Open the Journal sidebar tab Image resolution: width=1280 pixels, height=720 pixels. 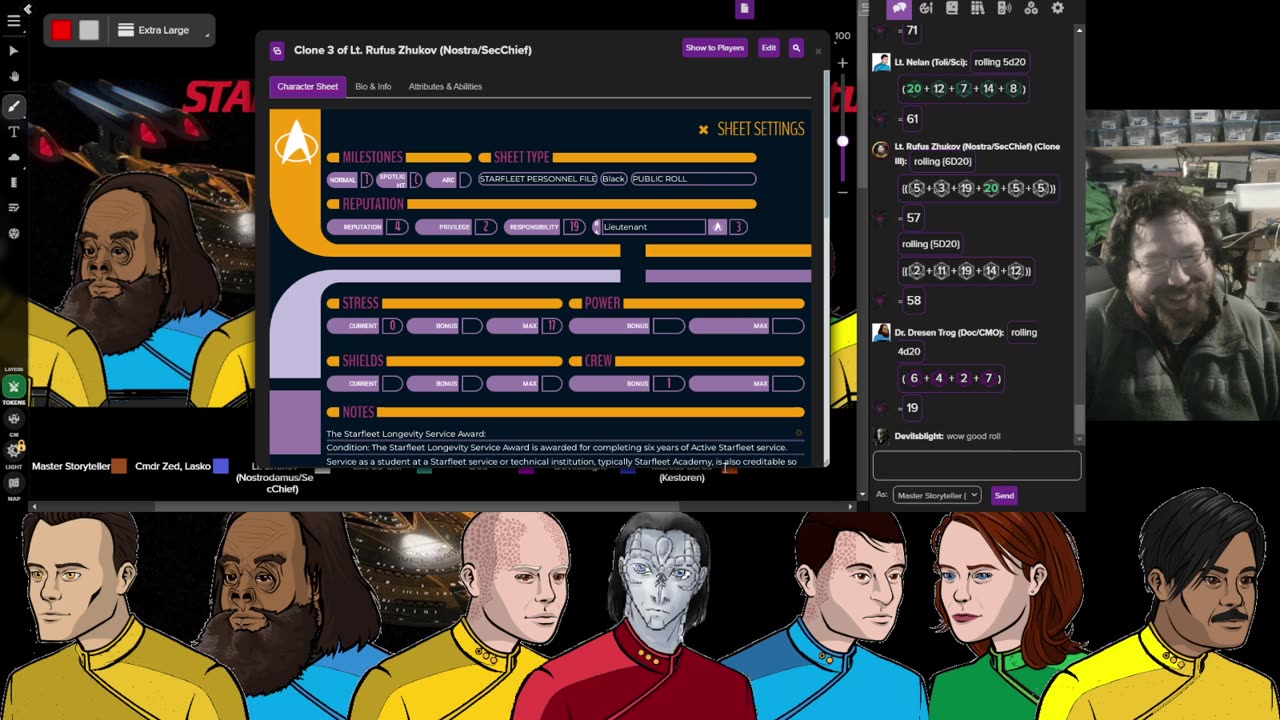pyautogui.click(x=952, y=9)
